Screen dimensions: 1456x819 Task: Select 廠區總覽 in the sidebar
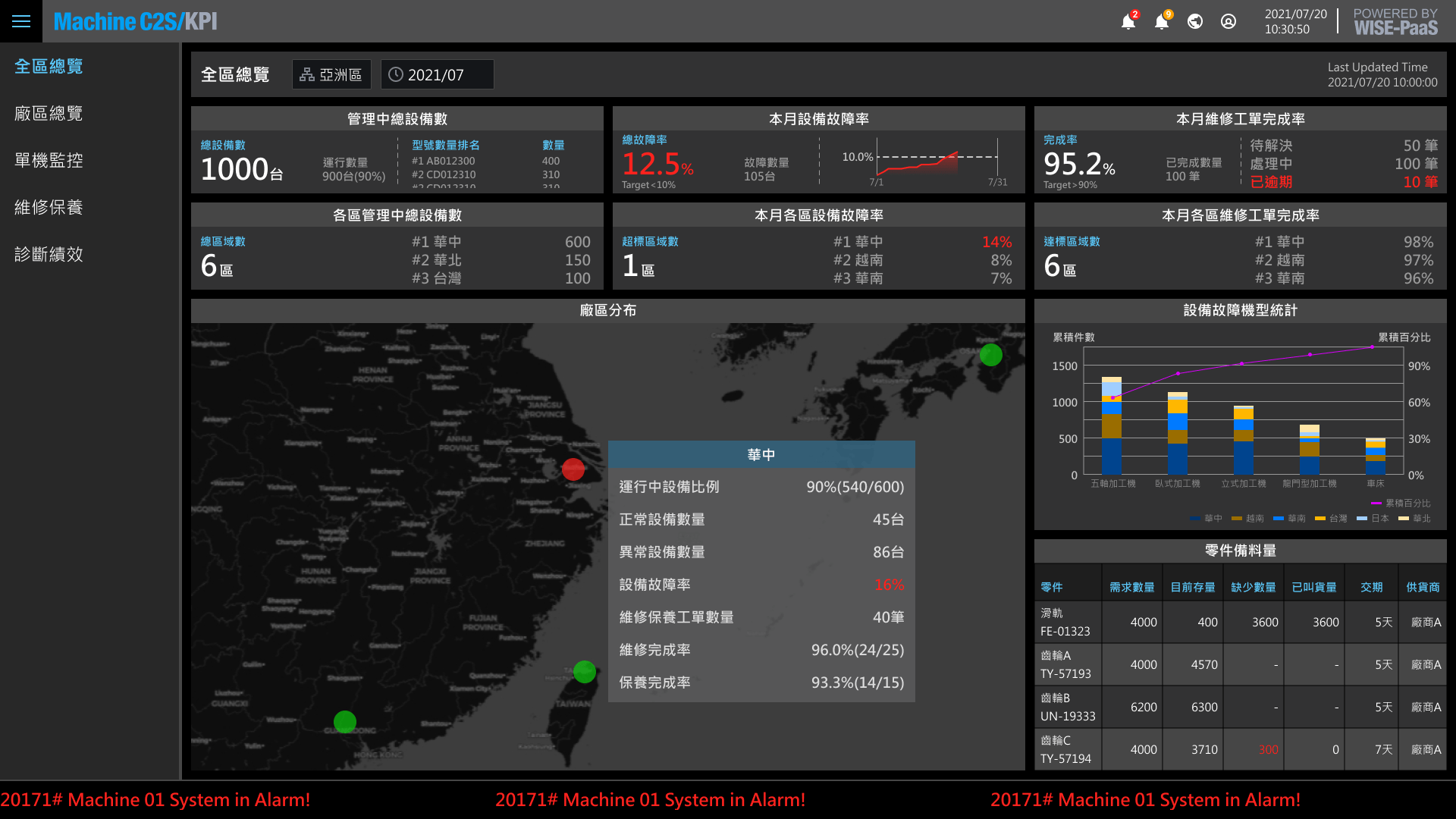(x=49, y=114)
